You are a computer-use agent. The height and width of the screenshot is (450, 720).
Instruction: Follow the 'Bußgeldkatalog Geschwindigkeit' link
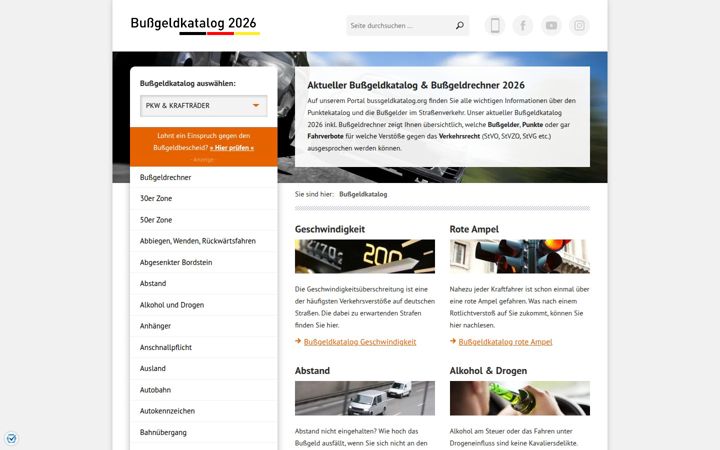pyautogui.click(x=360, y=342)
